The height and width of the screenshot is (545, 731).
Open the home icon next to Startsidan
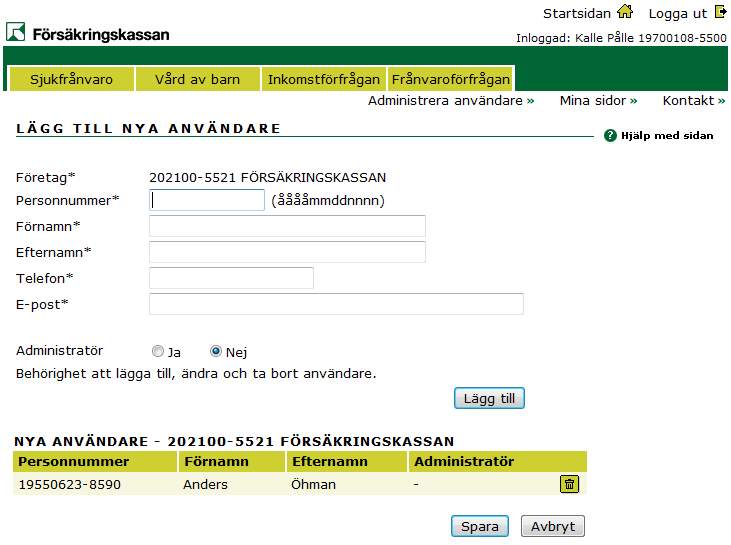(625, 11)
